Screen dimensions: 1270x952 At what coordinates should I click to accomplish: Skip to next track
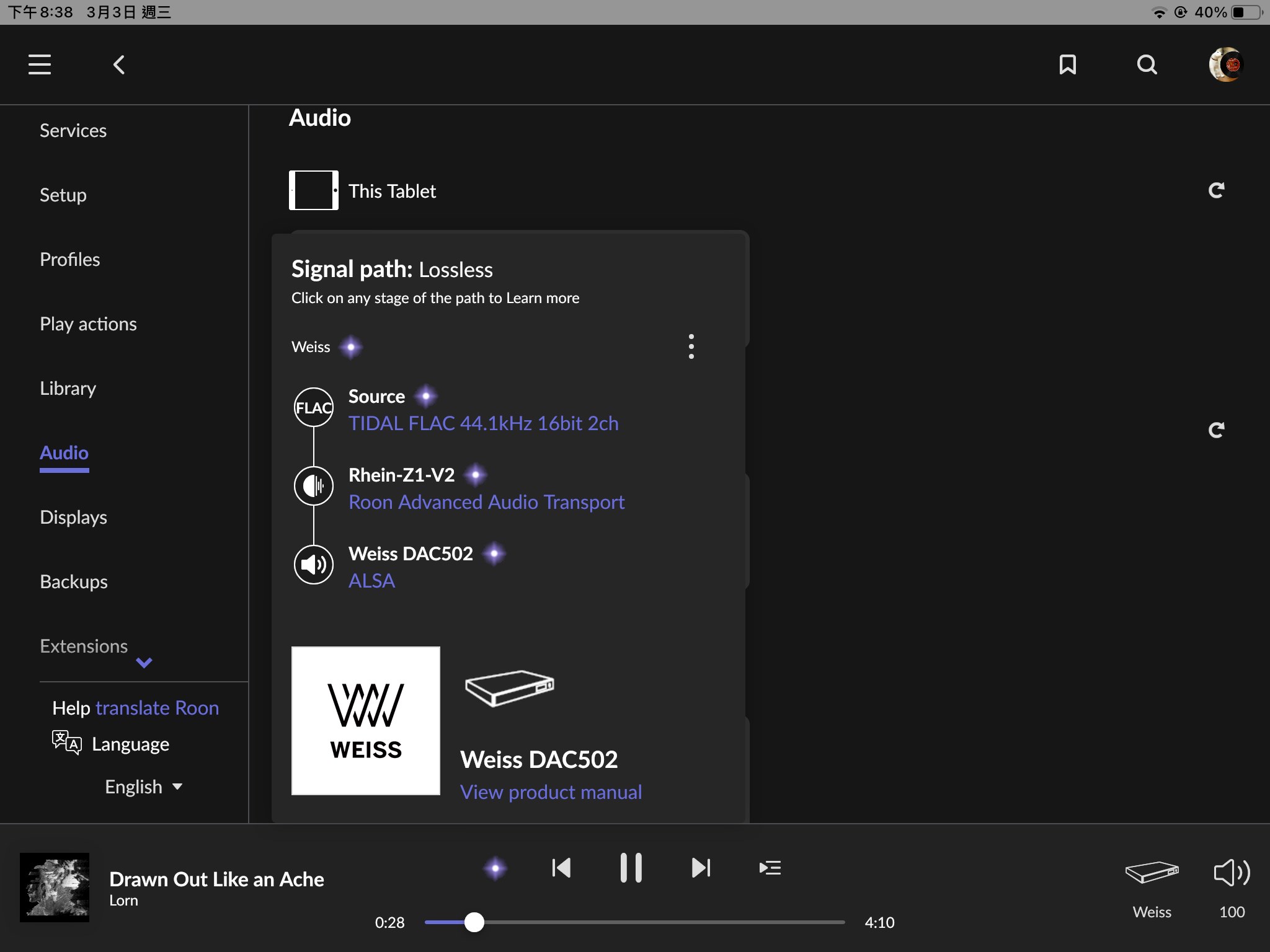pyautogui.click(x=701, y=868)
